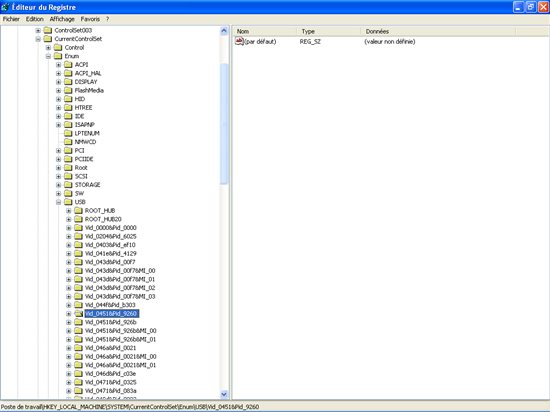Click the STORAGE folder icon
Screen dimensions: 550x412
tap(68, 185)
